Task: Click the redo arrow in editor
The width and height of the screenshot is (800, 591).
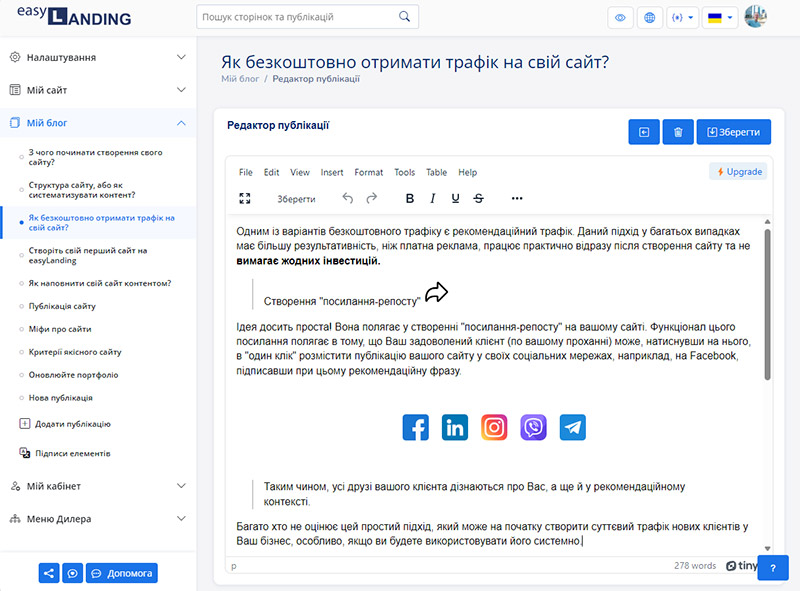Action: tap(372, 198)
